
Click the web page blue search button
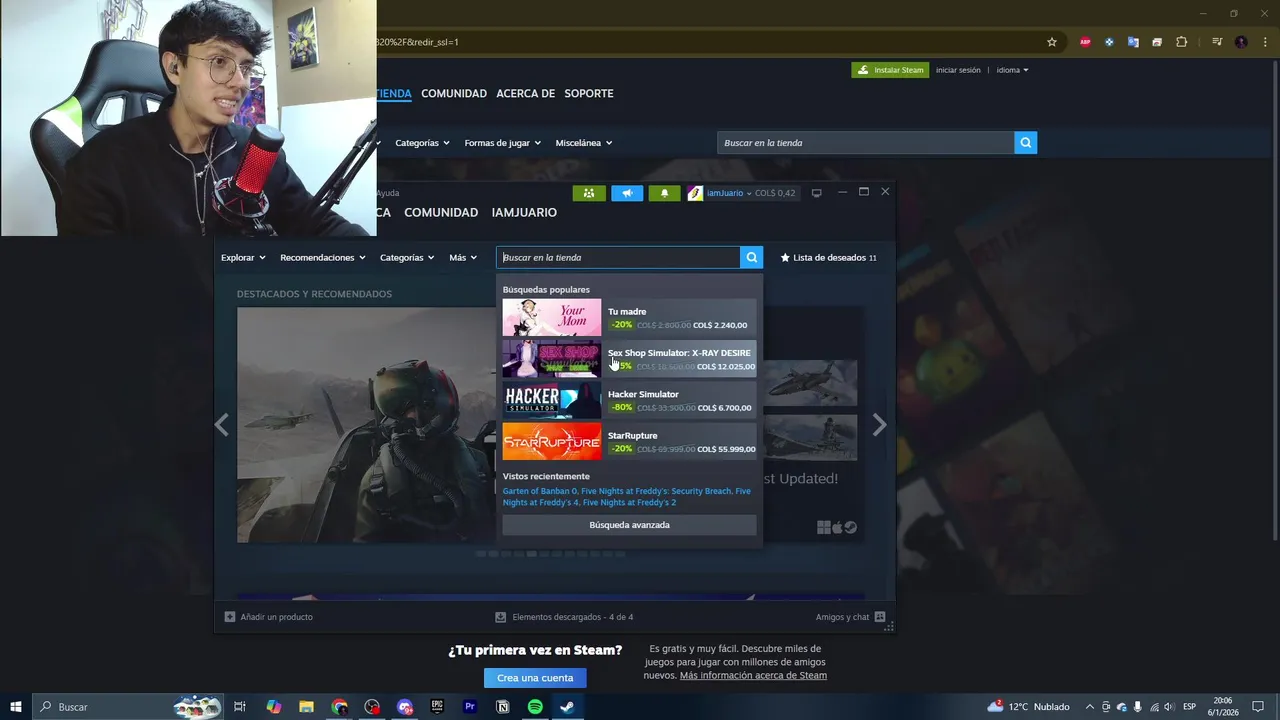pyautogui.click(x=1025, y=143)
